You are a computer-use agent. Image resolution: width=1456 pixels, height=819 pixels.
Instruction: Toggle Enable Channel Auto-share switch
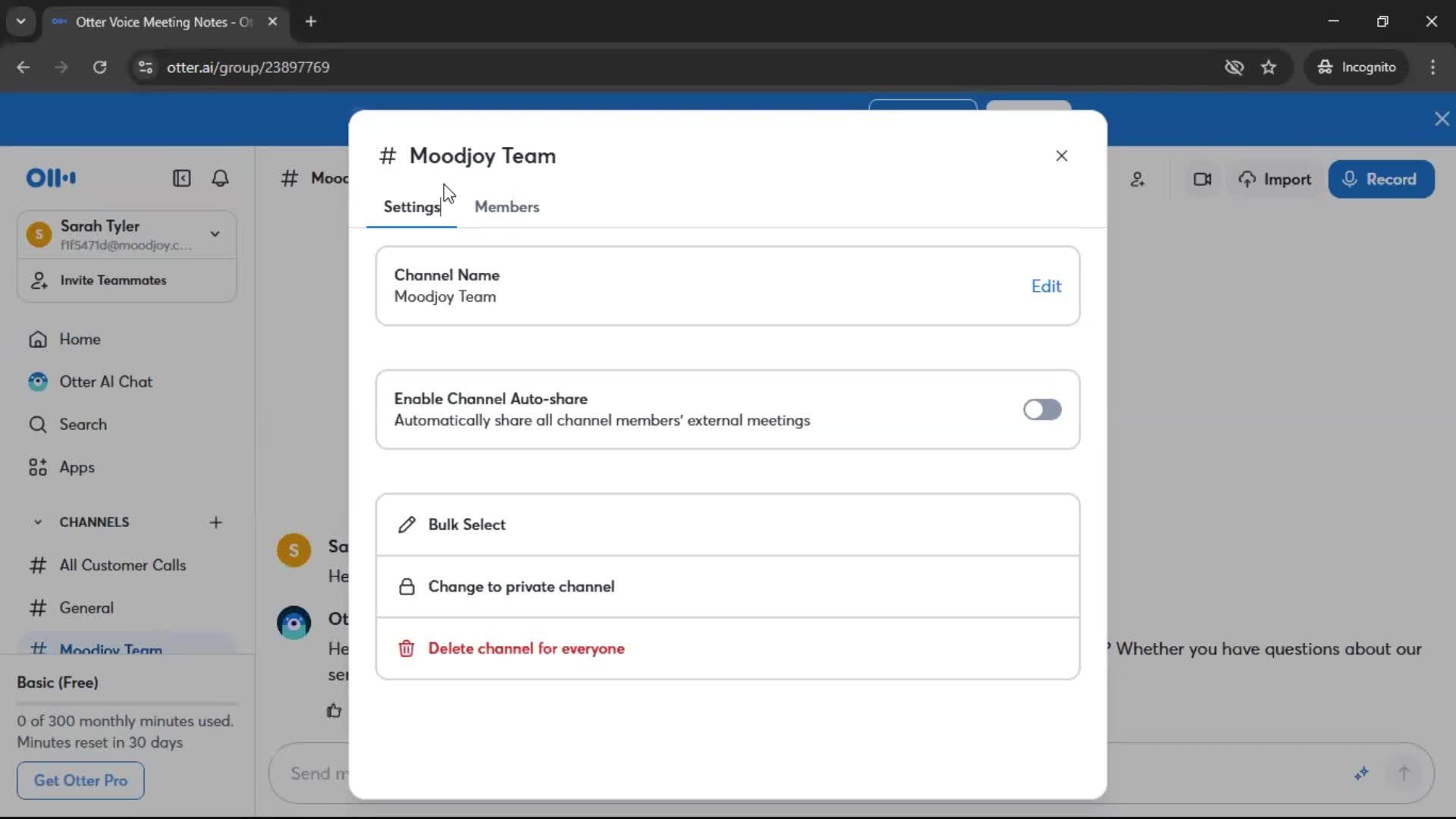click(1042, 409)
